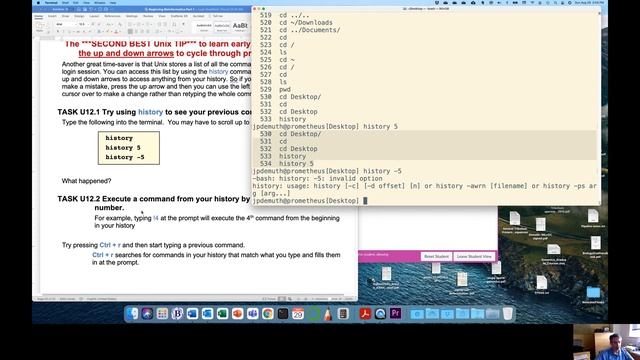Screen dimensions: 640x360
Task: Open Finder from the dock
Action: point(132,313)
